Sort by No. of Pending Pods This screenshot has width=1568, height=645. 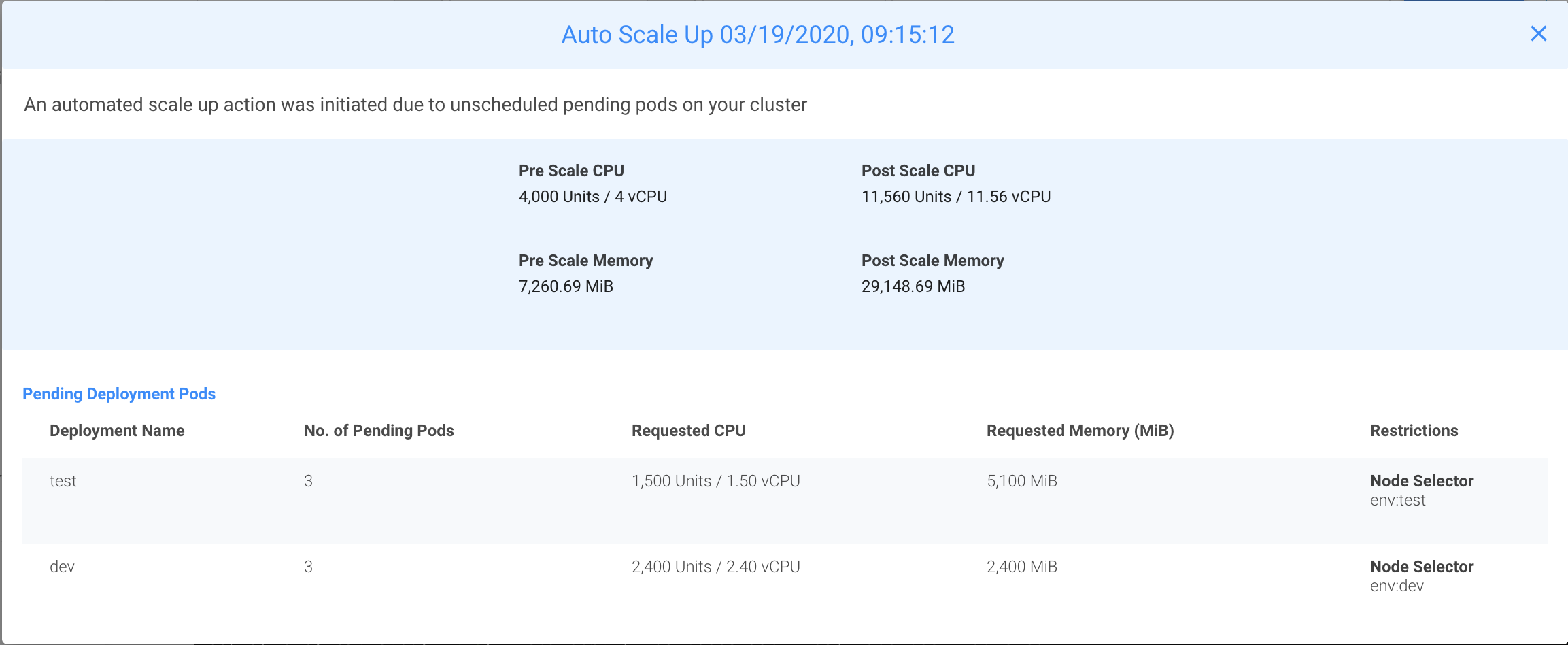click(x=379, y=430)
